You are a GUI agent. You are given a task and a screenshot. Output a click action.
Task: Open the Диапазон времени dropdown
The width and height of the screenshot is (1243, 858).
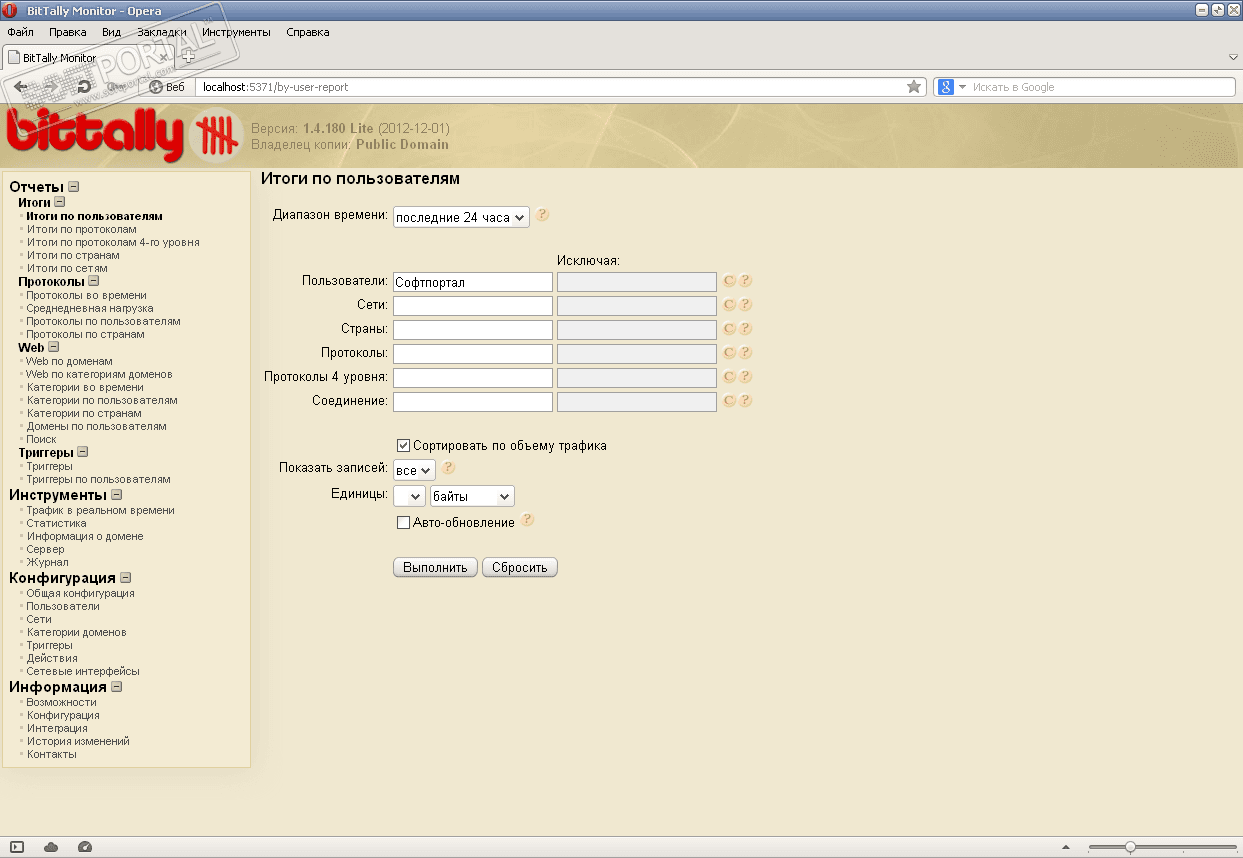click(x=461, y=217)
